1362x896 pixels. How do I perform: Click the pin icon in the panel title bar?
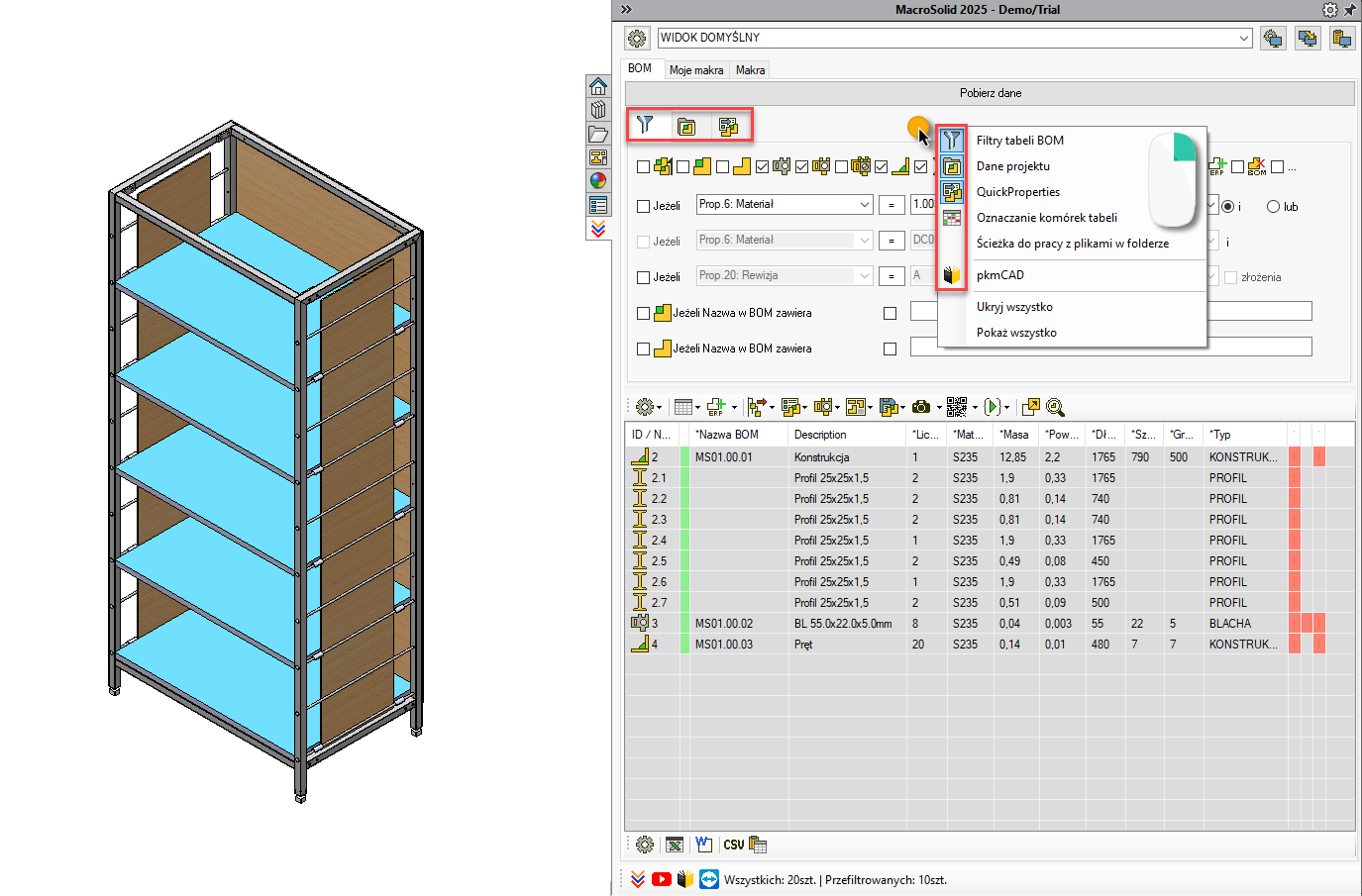(1350, 9)
